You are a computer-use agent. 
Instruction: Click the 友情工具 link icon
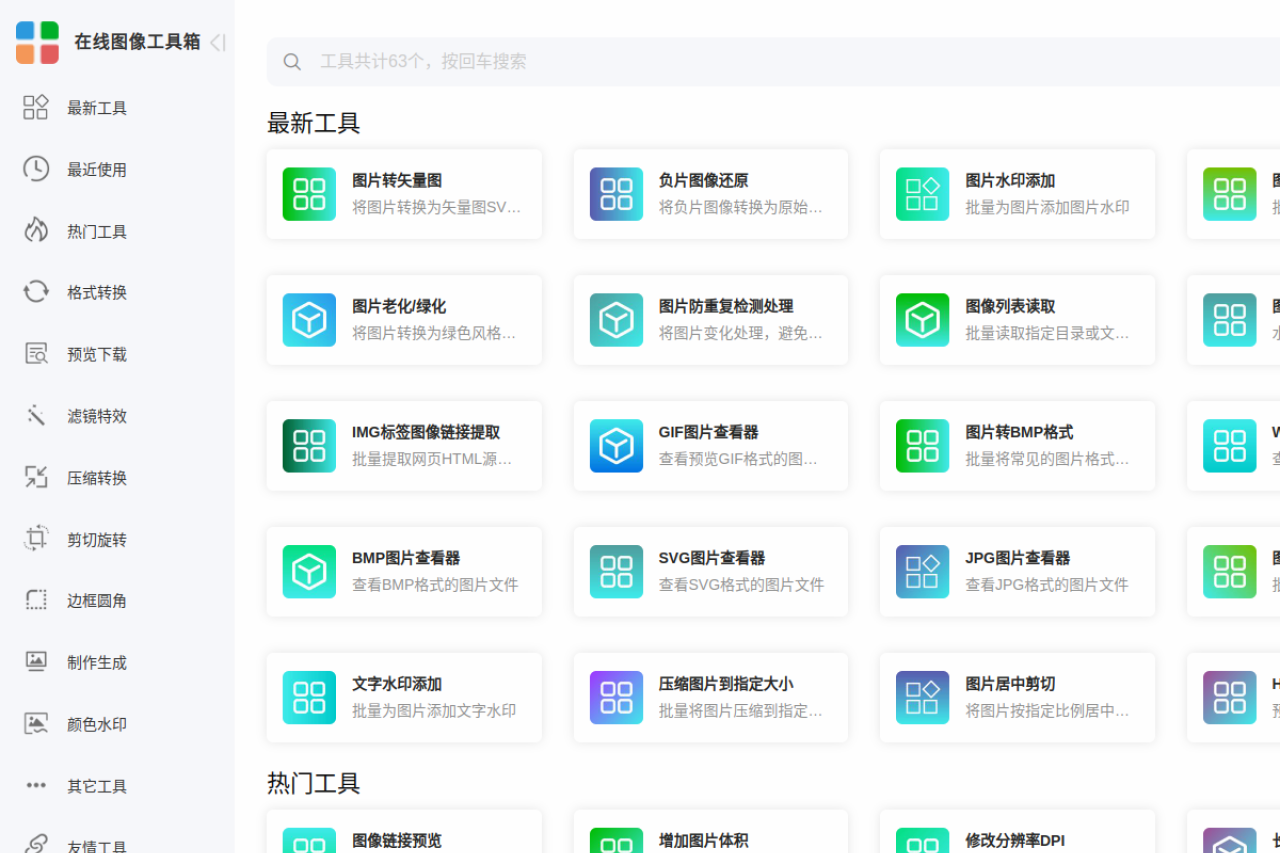coord(36,845)
